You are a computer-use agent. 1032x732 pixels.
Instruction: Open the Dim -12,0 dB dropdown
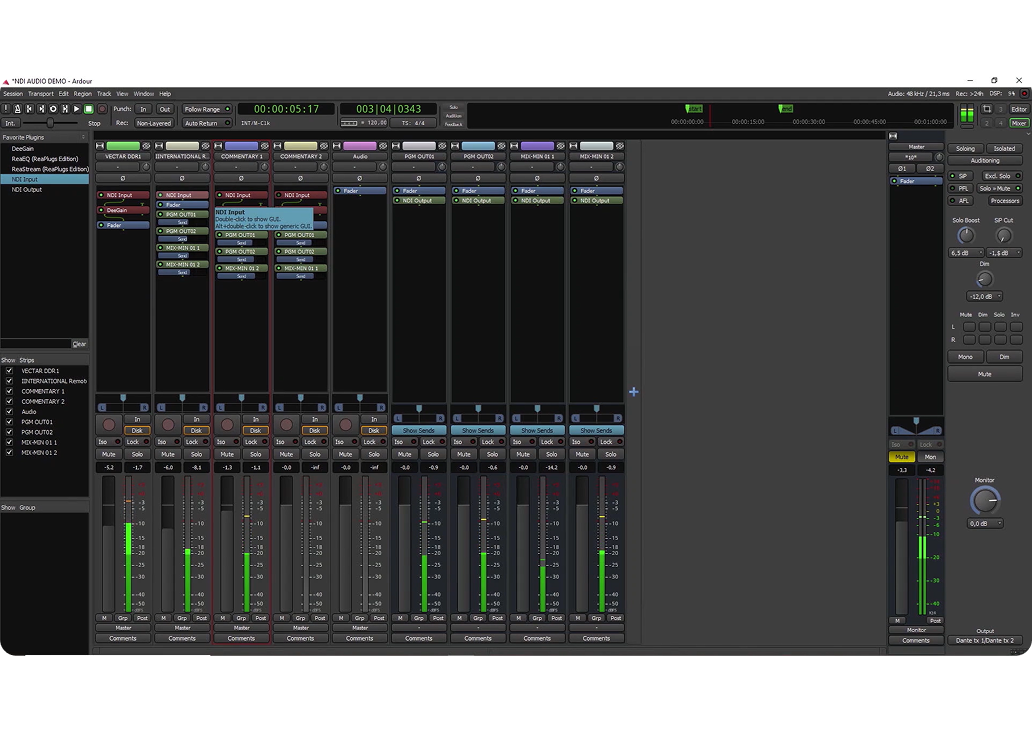pyautogui.click(x=985, y=296)
